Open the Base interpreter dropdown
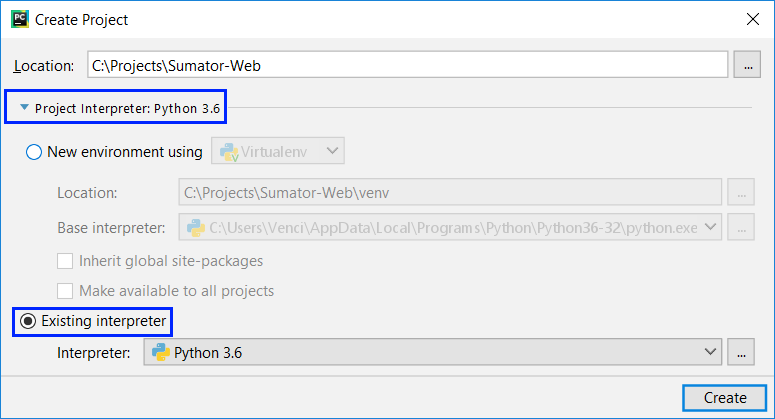 point(711,227)
